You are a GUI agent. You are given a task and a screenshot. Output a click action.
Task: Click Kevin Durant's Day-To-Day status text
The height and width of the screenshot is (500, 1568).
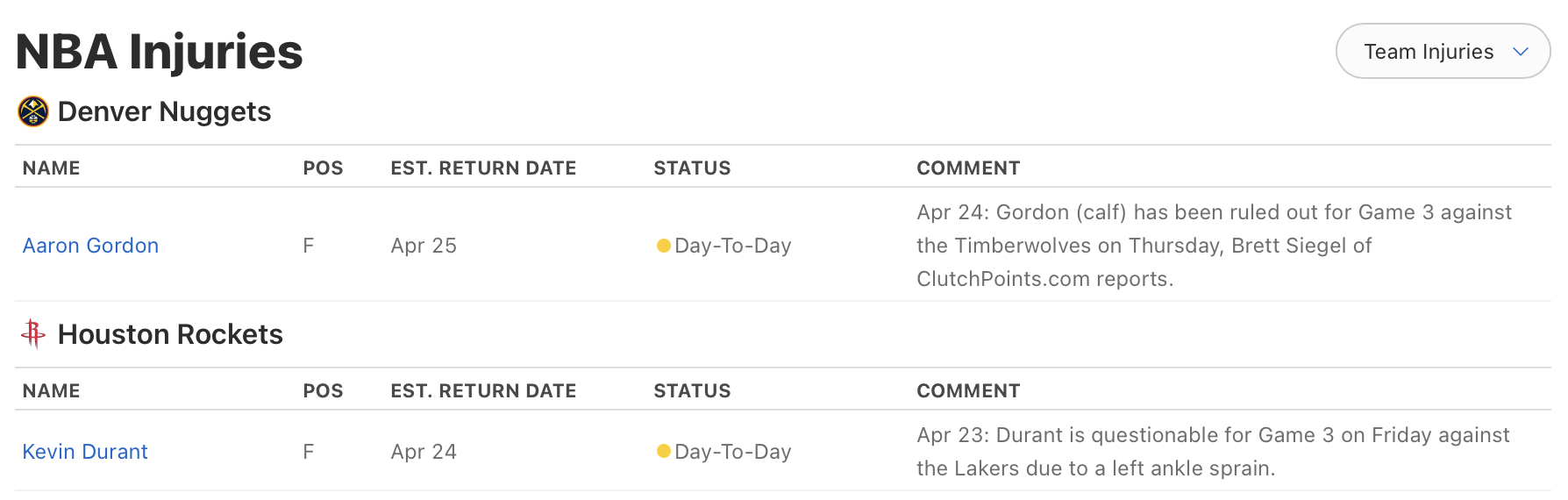point(733,452)
